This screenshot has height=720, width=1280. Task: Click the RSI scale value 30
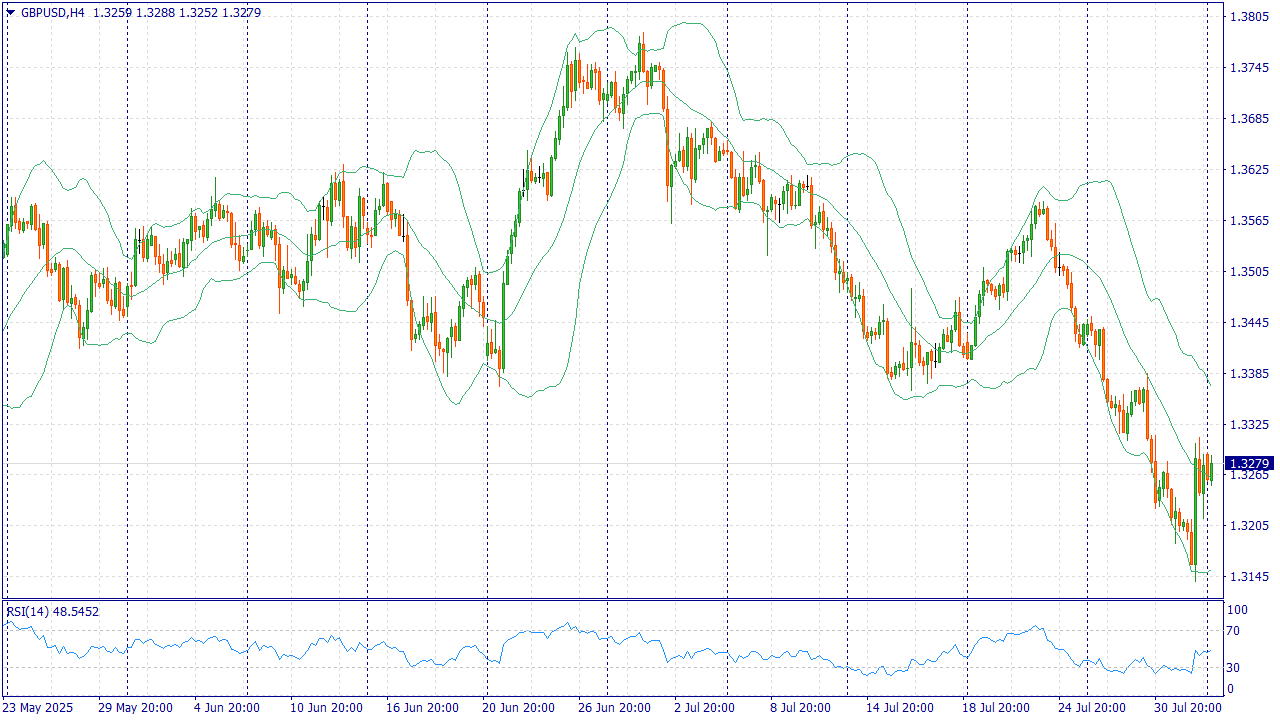[1235, 668]
